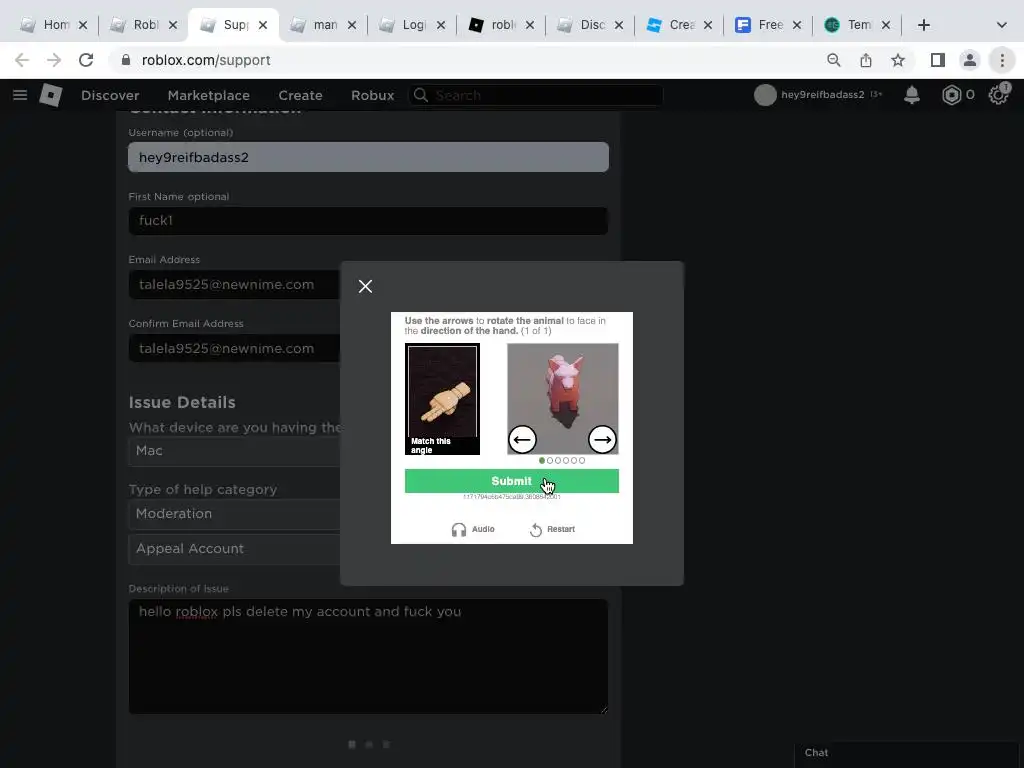The height and width of the screenshot is (768, 1024).
Task: Expand the tab search chevron
Action: (x=1002, y=25)
